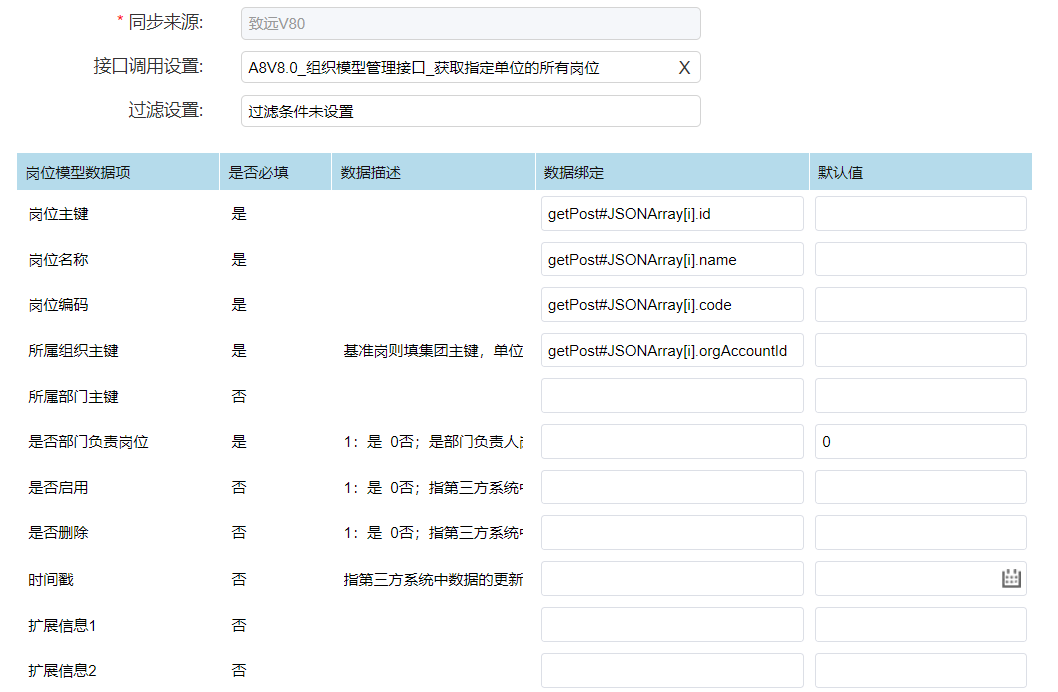Viewport: 1058px width, 692px height.
Task: Edit 数据绑定 field for 岗位编码
Action: pyautogui.click(x=672, y=305)
